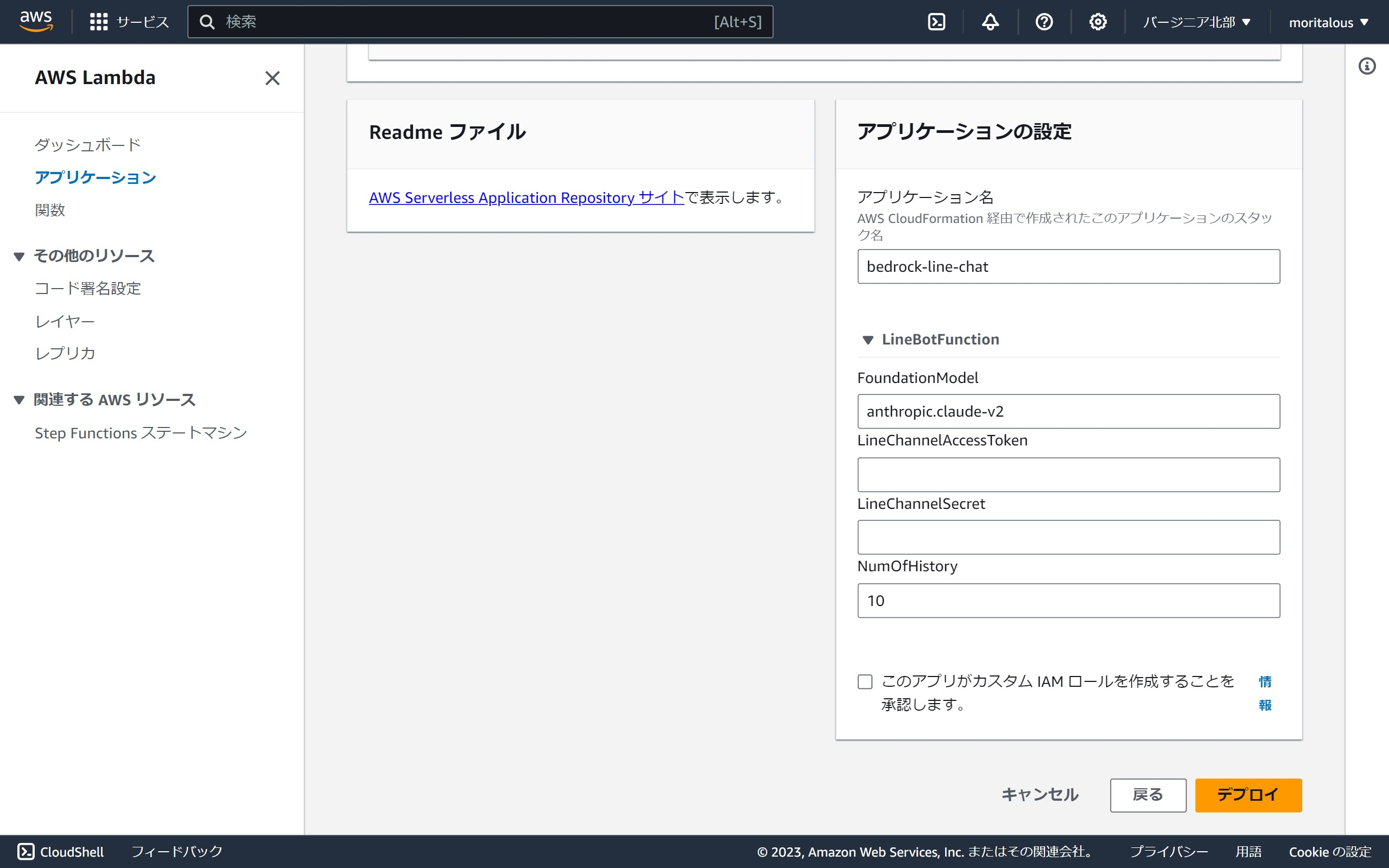Open the バージニア北部 region dropdown
Viewport: 1389px width, 868px height.
click(x=1196, y=22)
